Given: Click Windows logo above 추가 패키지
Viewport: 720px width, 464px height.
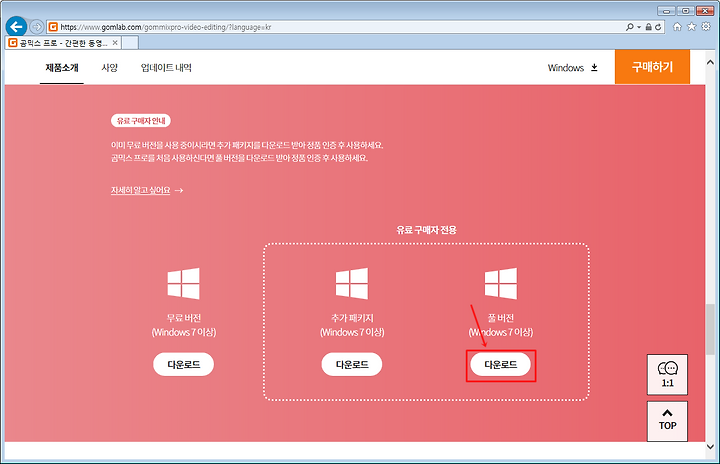Looking at the screenshot, I should tap(352, 283).
